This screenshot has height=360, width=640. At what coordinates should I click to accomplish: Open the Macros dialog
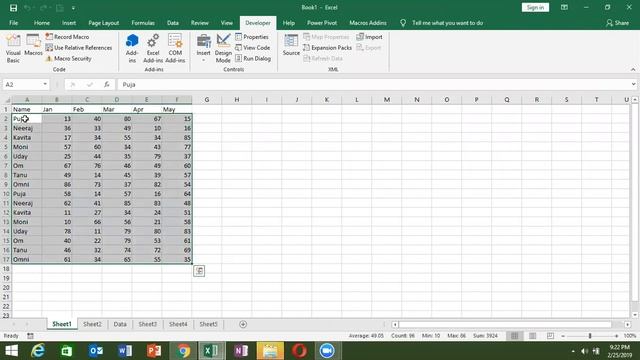pos(33,46)
